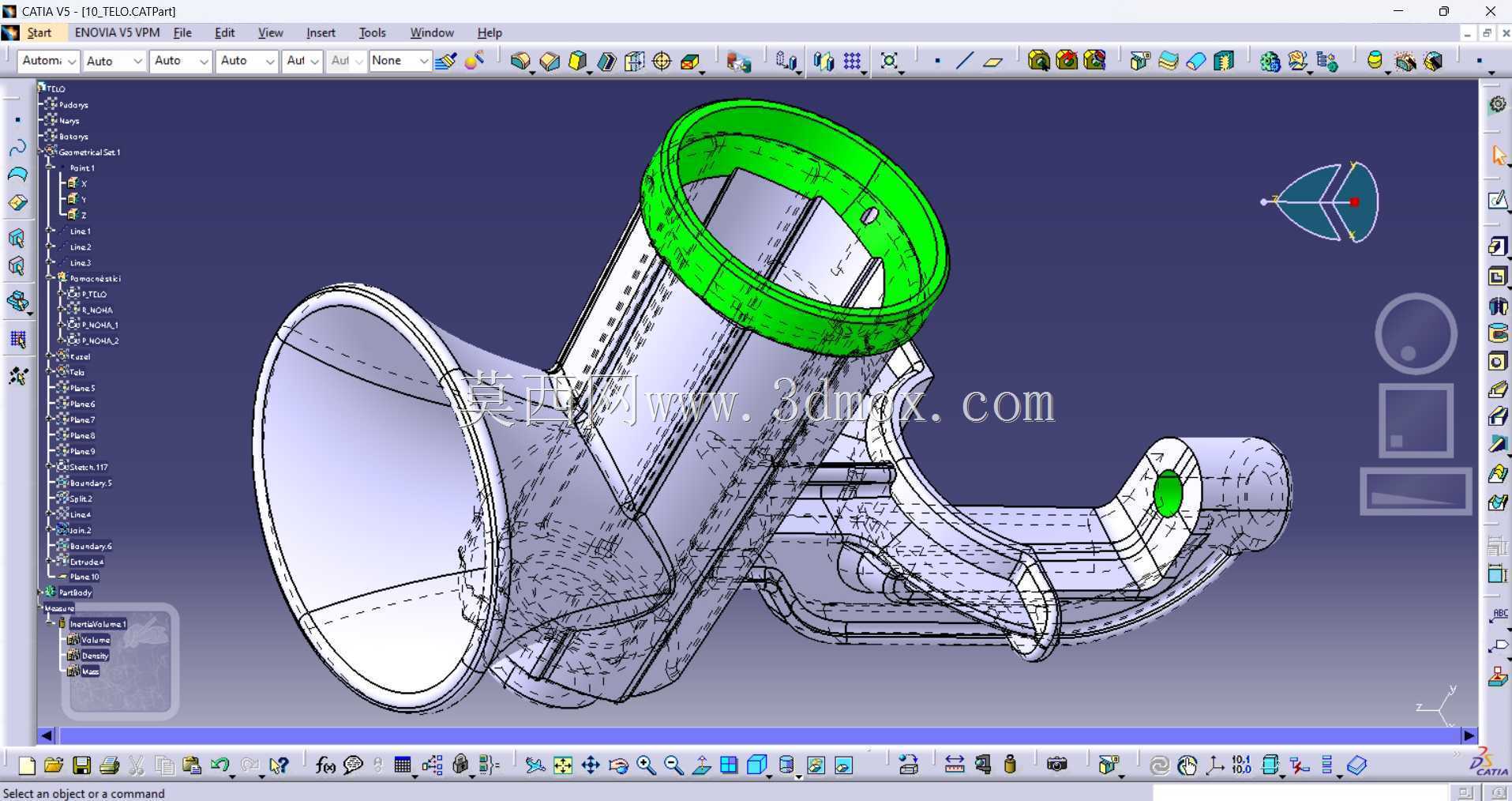Open the Measure Inertia weight tool

pyautogui.click(x=1010, y=765)
